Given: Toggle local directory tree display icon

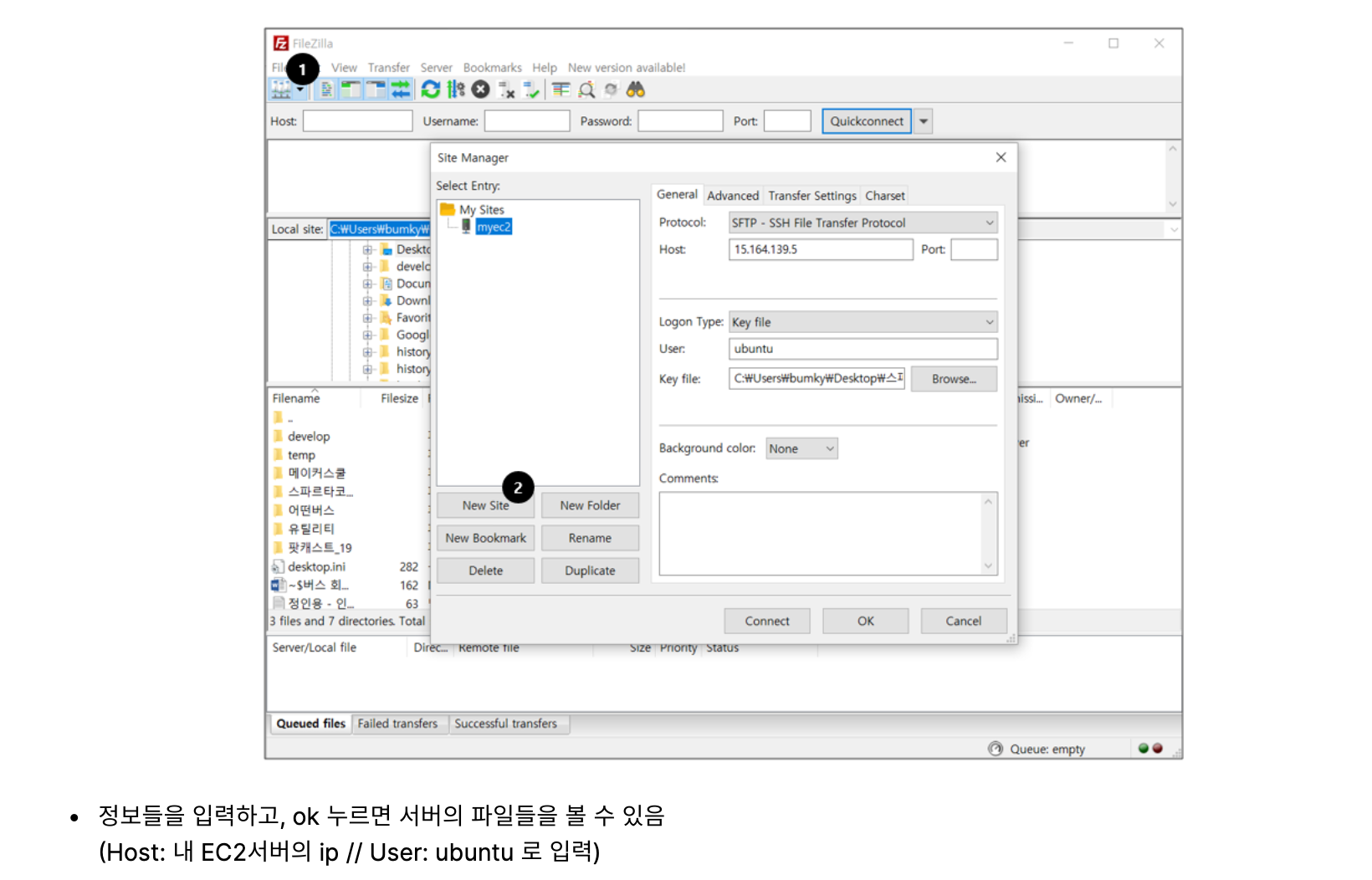Looking at the screenshot, I should click(x=351, y=90).
